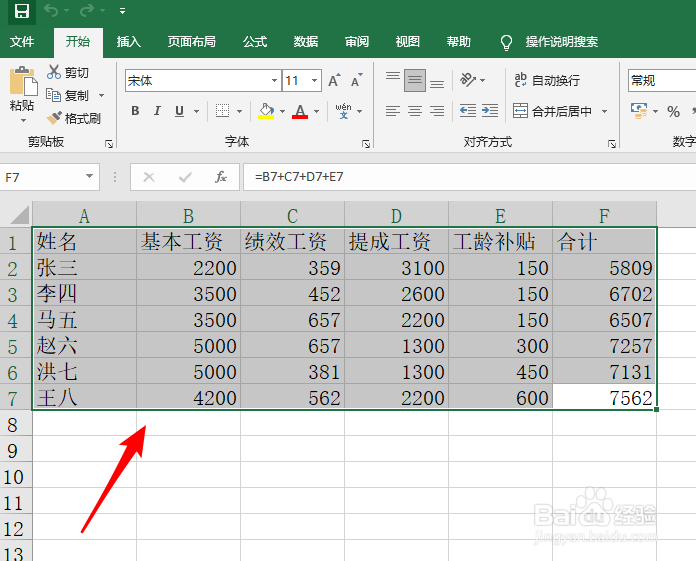
Task: Switch to the 数据 tab
Action: tap(306, 42)
